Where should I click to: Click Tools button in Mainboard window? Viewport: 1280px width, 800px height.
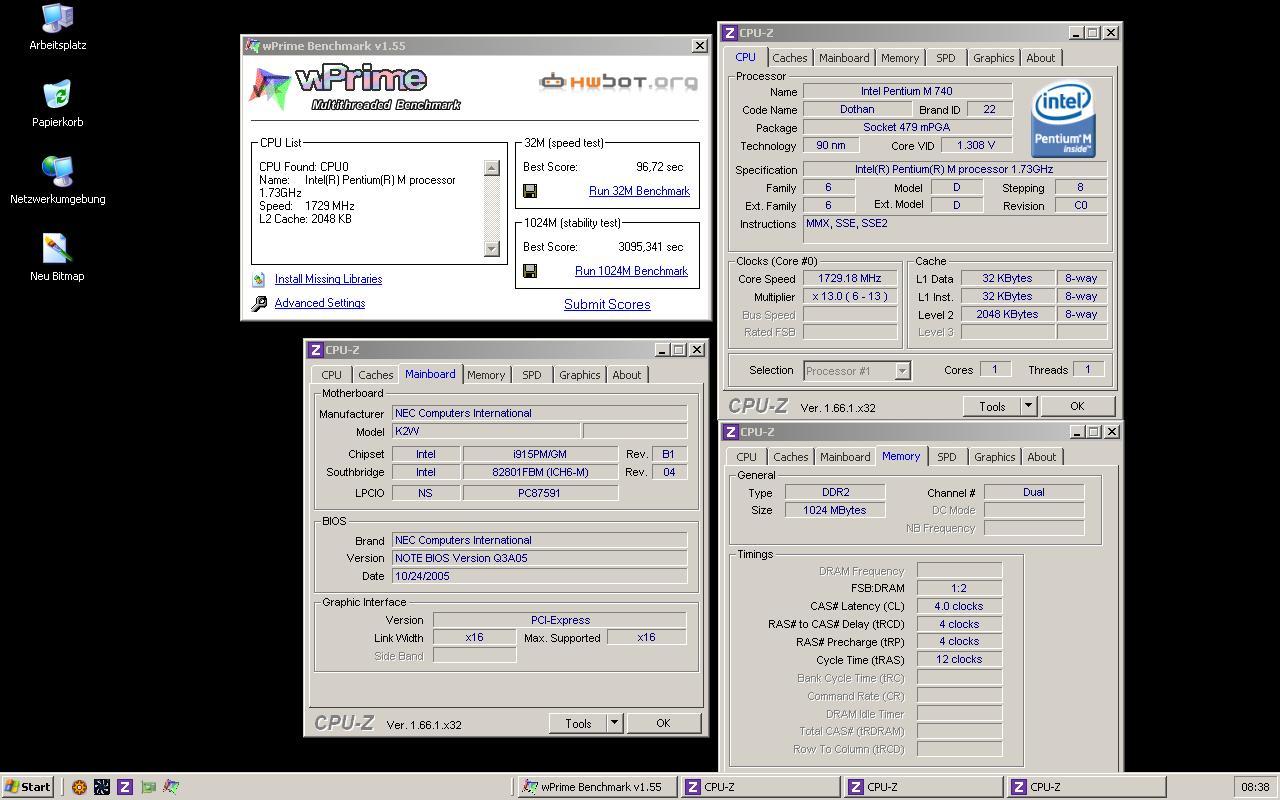pos(578,723)
